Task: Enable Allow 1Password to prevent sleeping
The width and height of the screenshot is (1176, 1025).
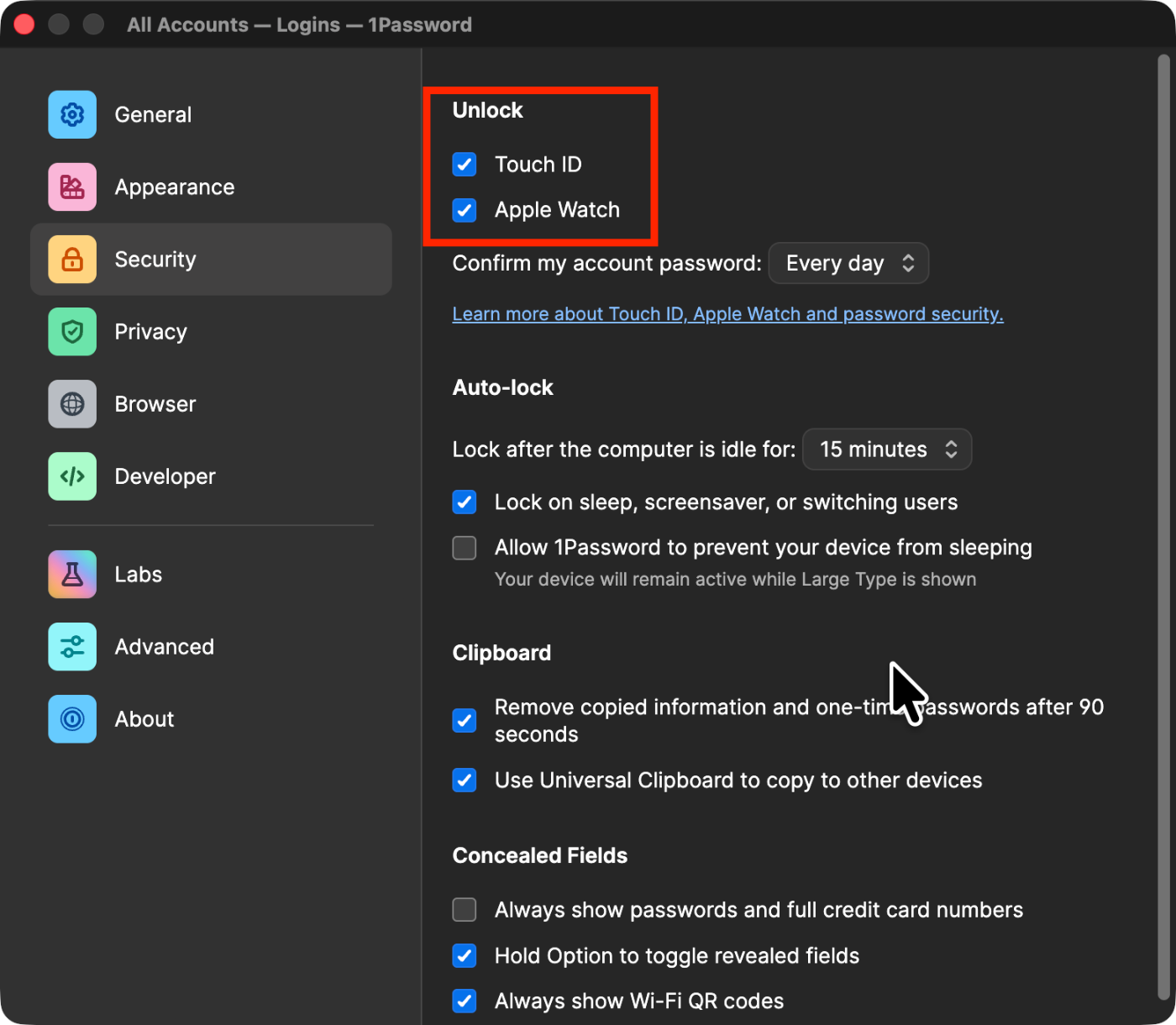Action: [465, 548]
